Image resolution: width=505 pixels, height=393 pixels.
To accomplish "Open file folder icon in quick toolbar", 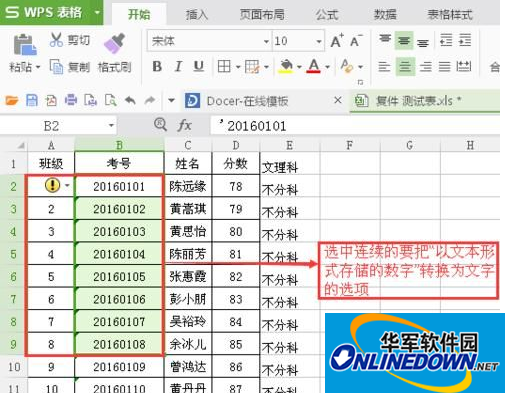I will click(12, 100).
